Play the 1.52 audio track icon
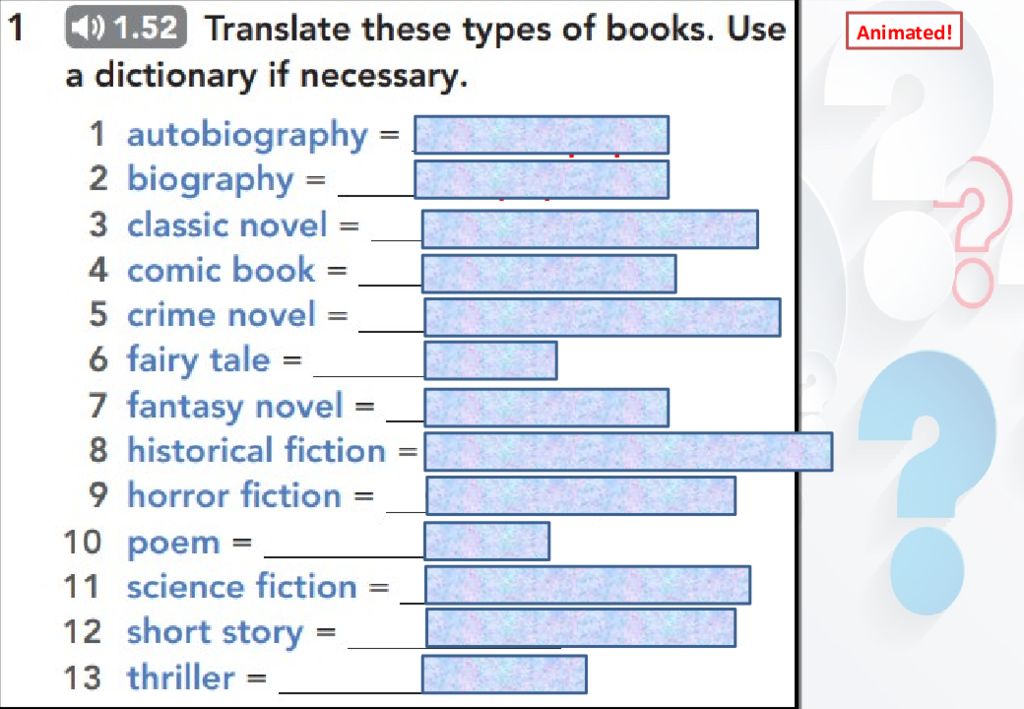1024x709 pixels. 125,27
